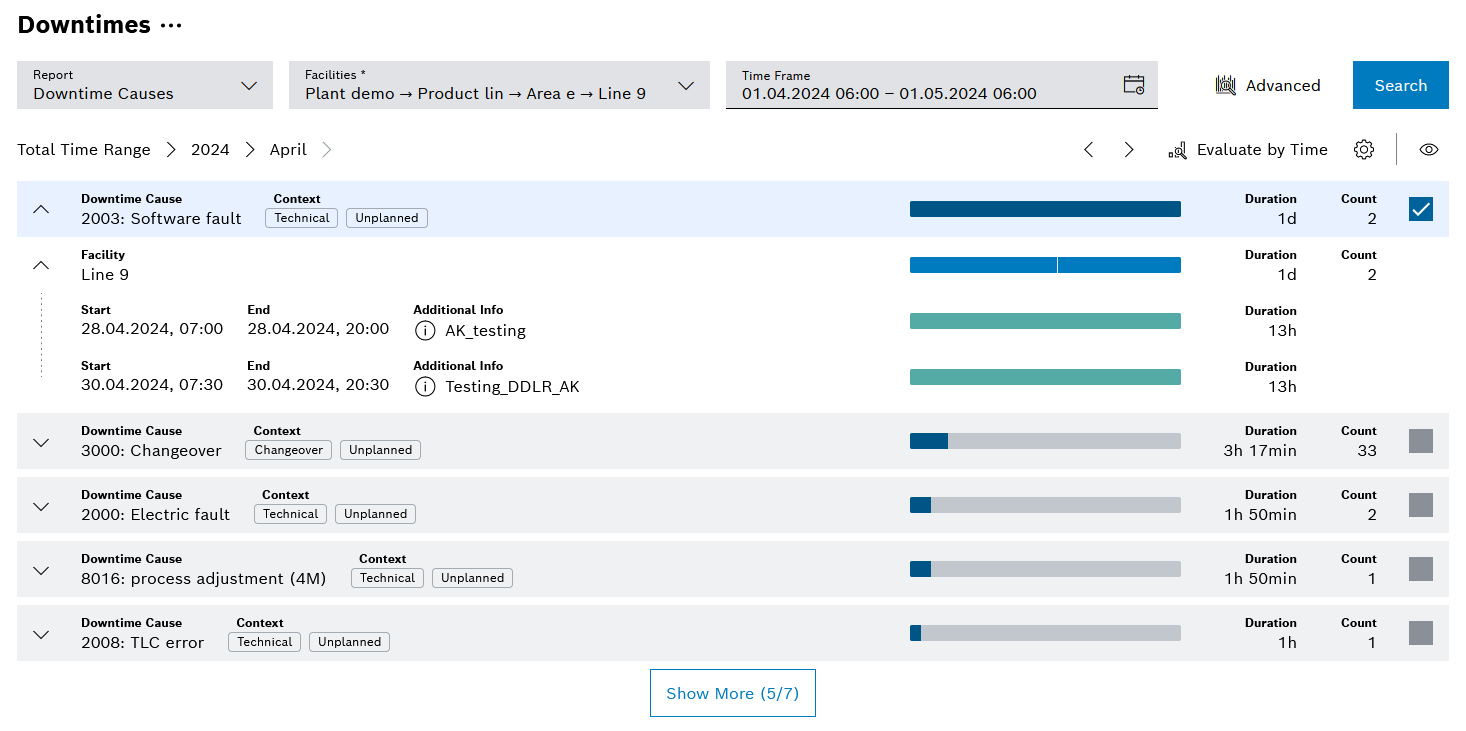Click the Line 9 blue duration bar
The width and height of the screenshot is (1466, 731).
click(1045, 265)
